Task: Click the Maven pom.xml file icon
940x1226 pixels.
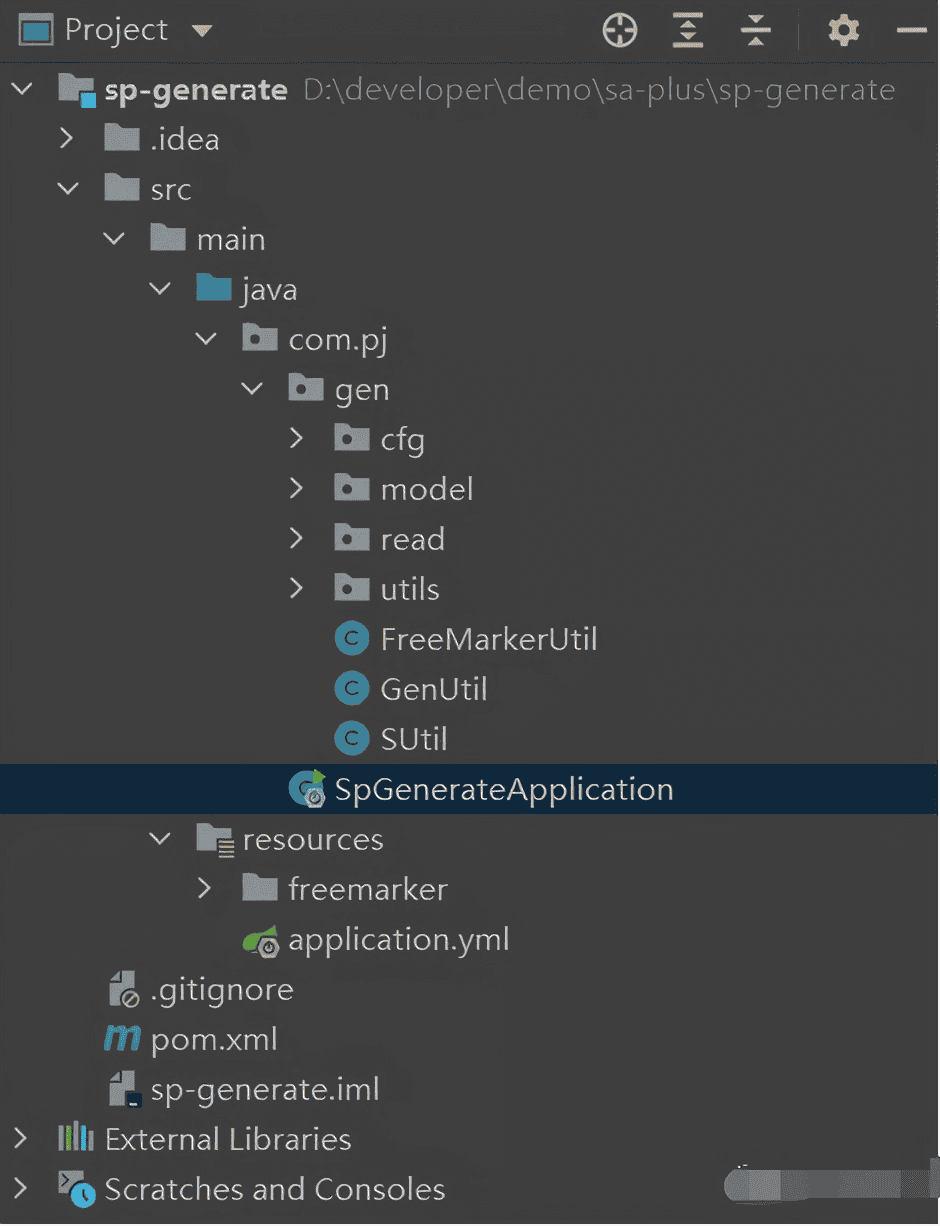Action: [122, 1039]
